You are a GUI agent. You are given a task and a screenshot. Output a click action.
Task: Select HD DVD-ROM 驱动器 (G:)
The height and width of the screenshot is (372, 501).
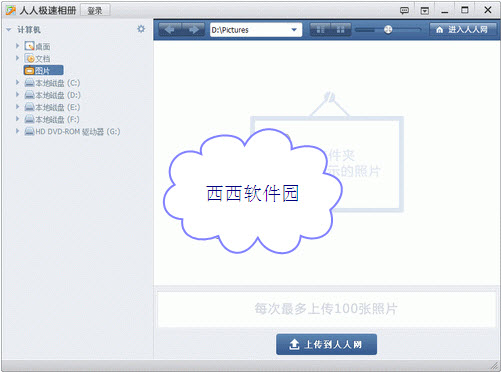point(72,131)
